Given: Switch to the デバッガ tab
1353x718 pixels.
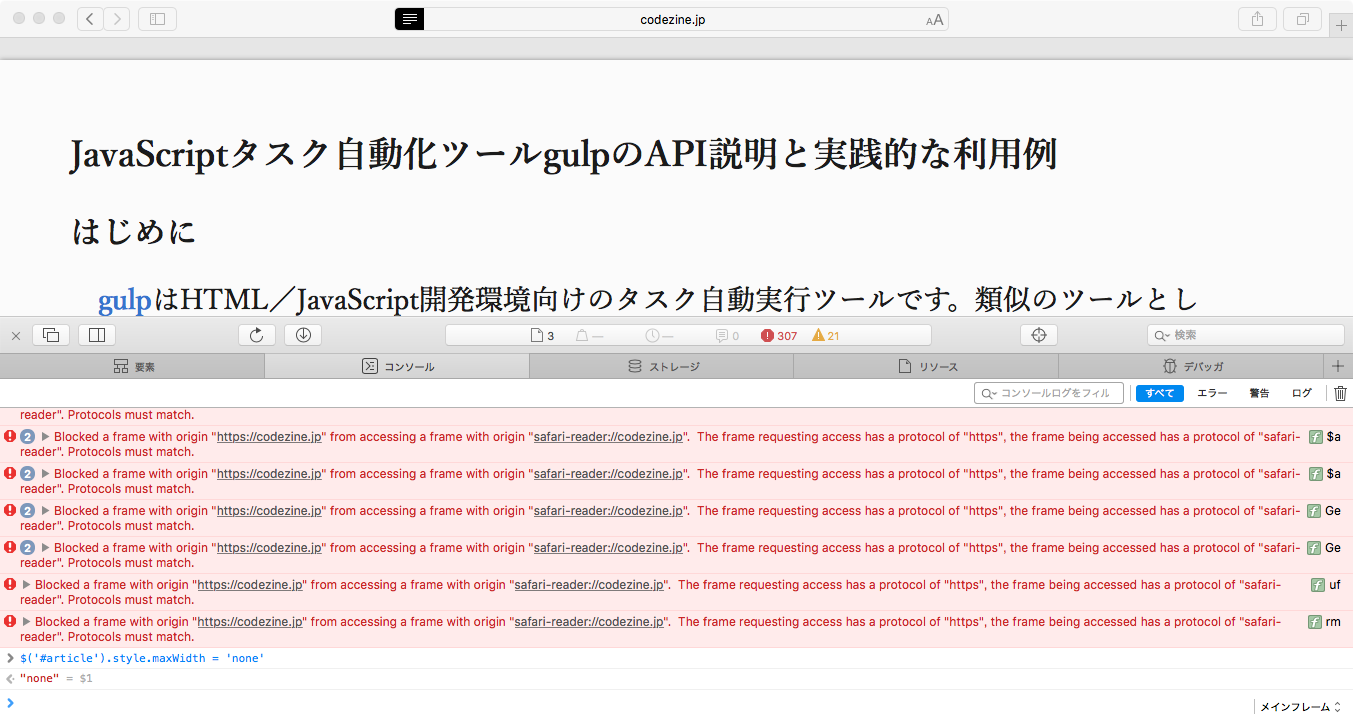Looking at the screenshot, I should (1191, 367).
